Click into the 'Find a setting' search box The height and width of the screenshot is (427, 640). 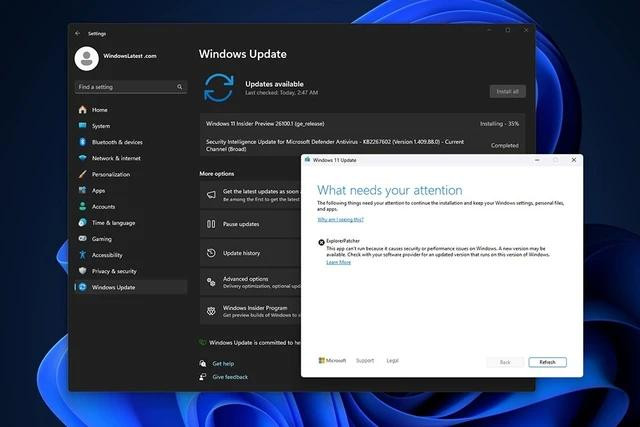point(131,87)
